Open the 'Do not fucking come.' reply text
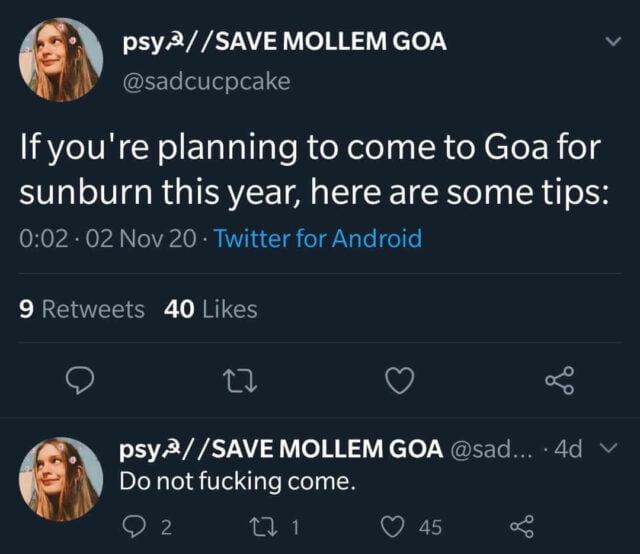The height and width of the screenshot is (554, 640). (x=237, y=481)
